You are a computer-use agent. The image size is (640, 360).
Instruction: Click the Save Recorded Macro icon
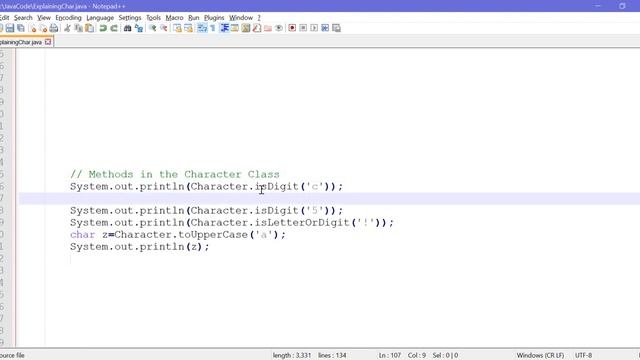tap(336, 28)
